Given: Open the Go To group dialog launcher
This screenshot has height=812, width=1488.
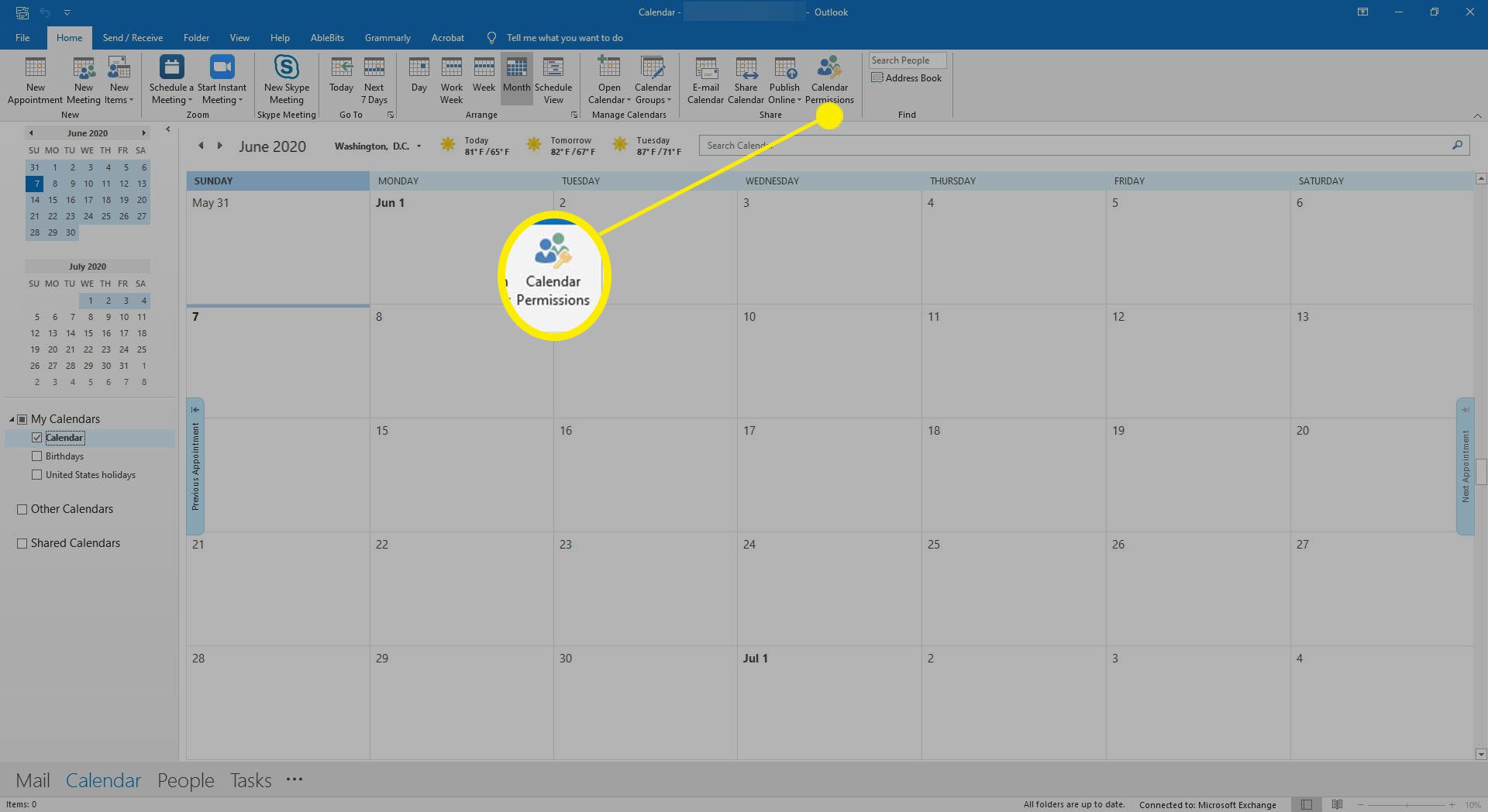Looking at the screenshot, I should click(391, 115).
